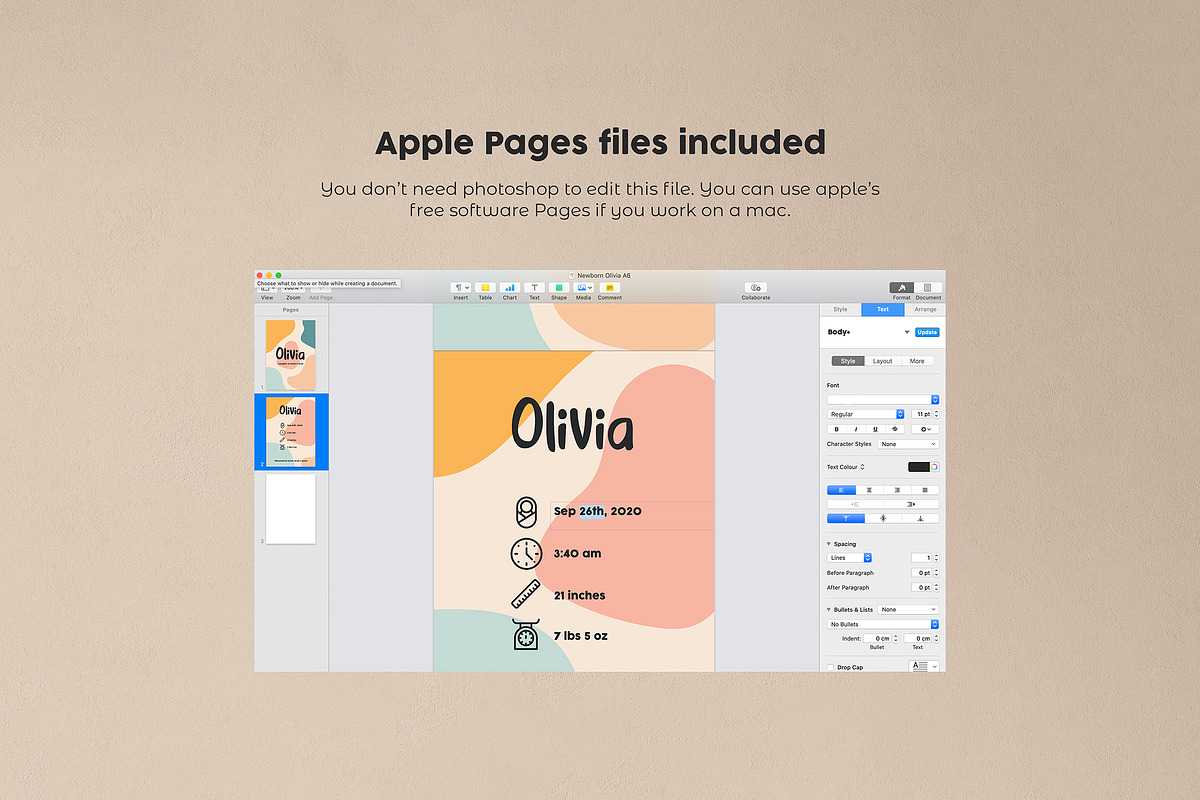Viewport: 1200px width, 800px height.
Task: Add a Shape
Action: (558, 287)
